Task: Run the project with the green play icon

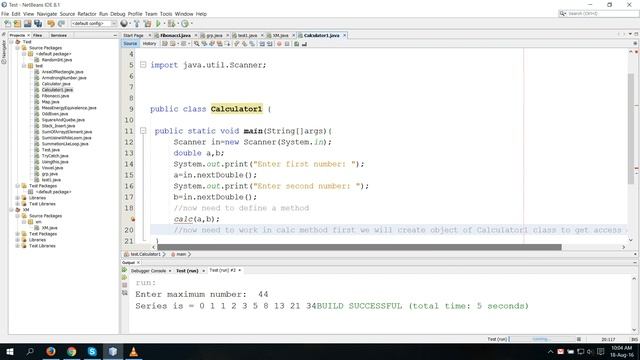Action: pos(158,24)
